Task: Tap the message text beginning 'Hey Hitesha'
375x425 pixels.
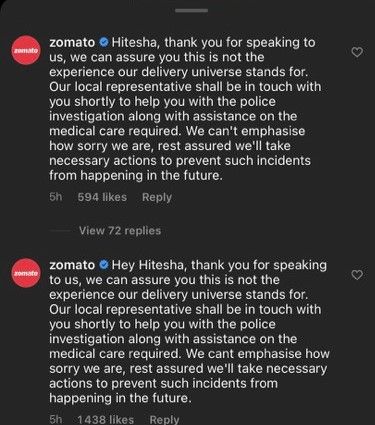Action: (x=189, y=332)
